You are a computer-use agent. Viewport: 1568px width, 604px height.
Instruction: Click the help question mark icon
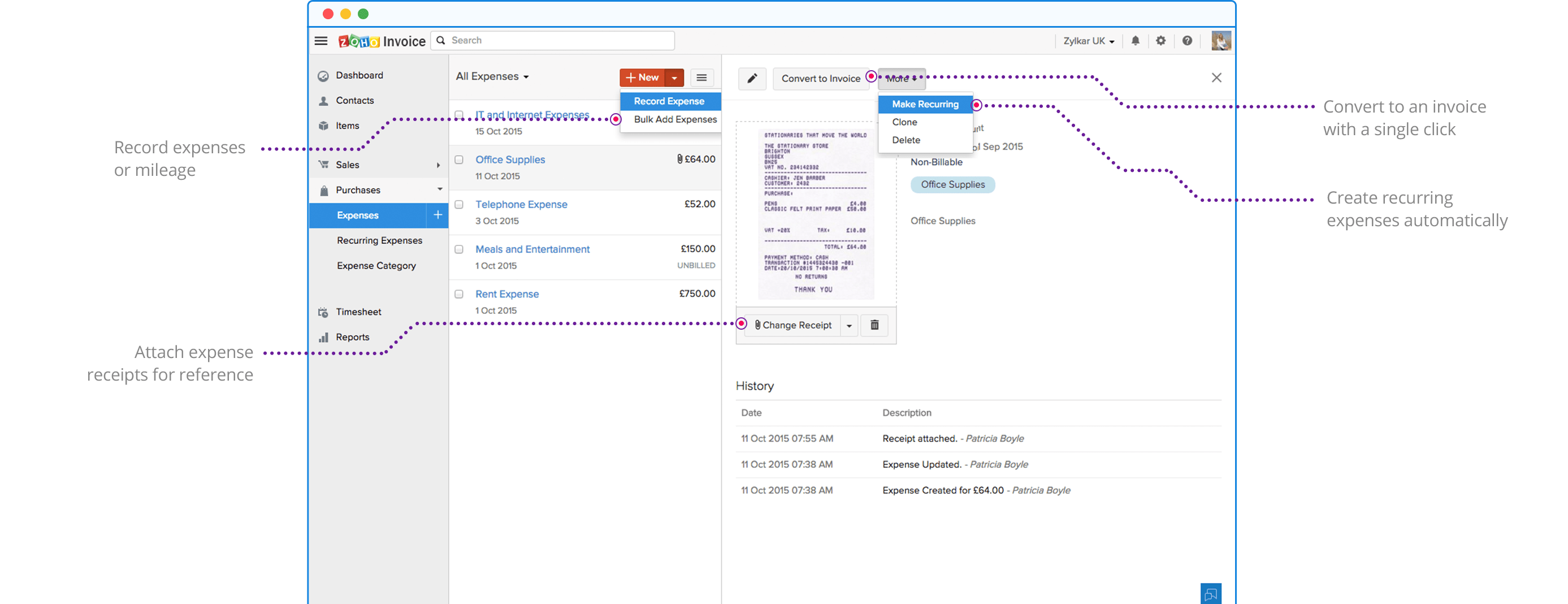[1187, 41]
